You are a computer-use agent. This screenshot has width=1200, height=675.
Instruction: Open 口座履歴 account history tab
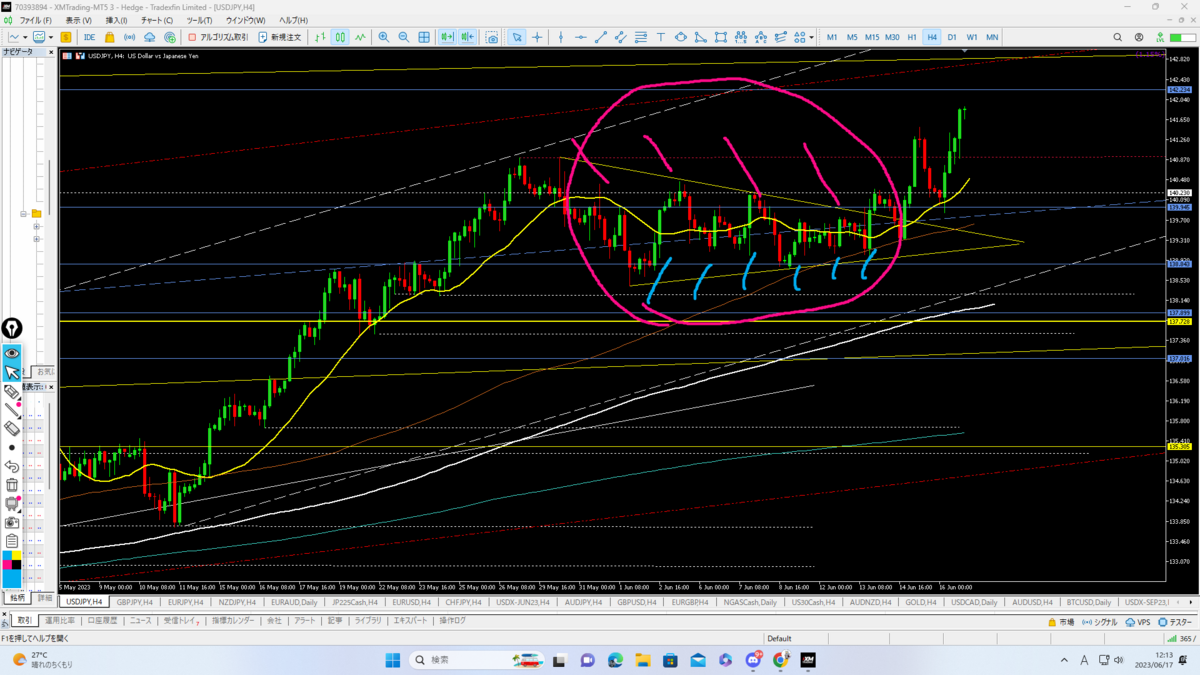click(102, 621)
